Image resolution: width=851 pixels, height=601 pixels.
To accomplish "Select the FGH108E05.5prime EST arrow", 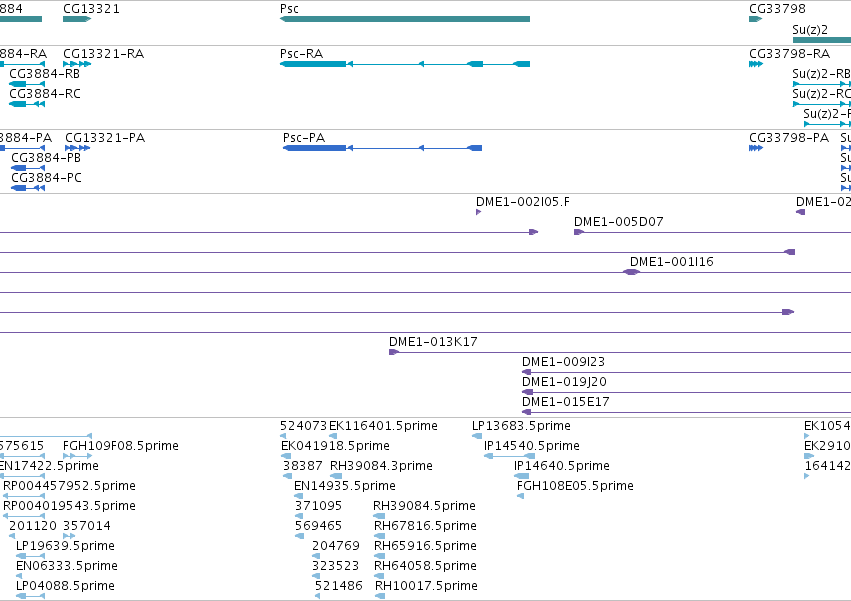I will 520,496.
